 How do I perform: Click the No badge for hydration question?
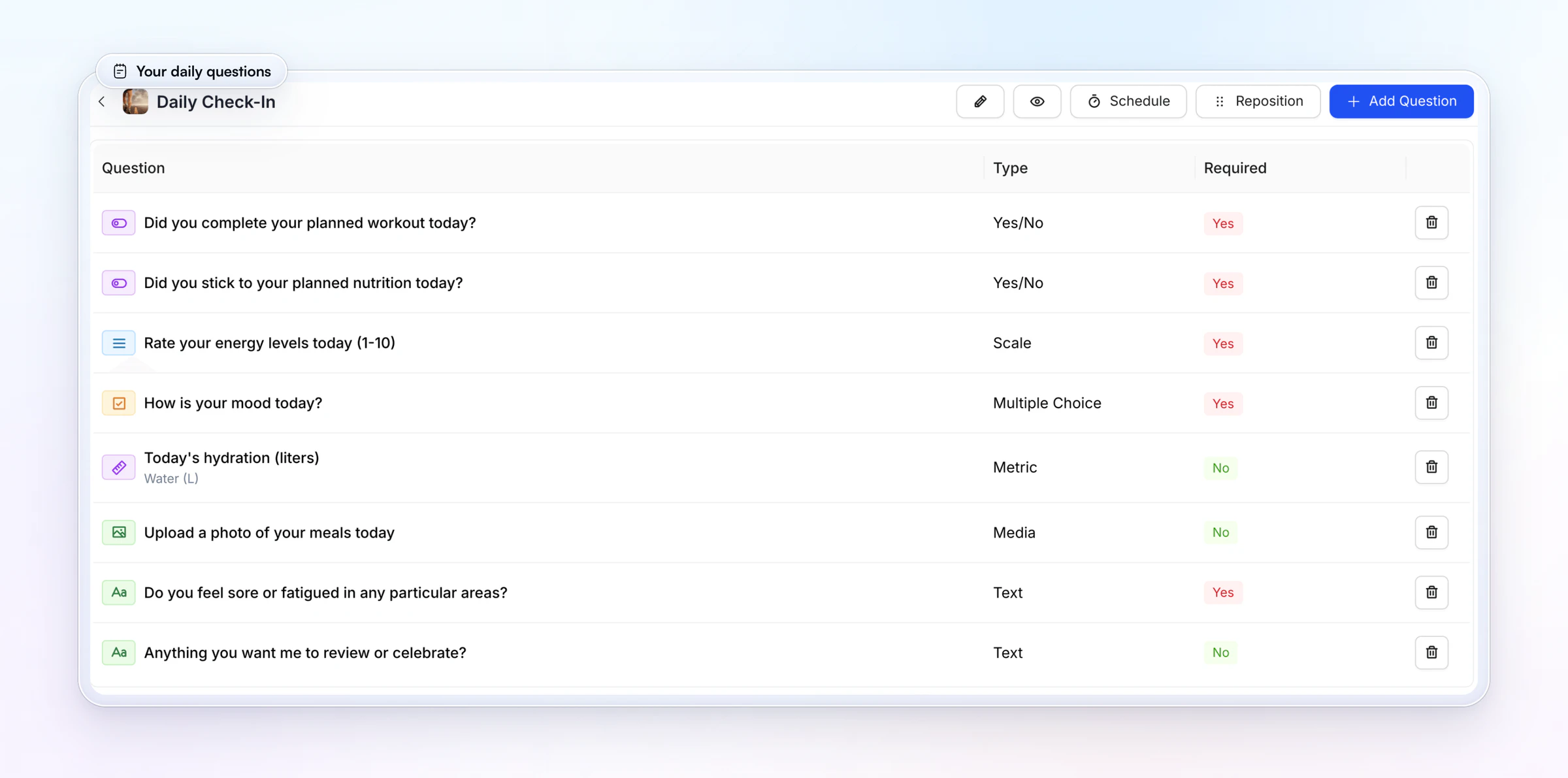(x=1220, y=468)
